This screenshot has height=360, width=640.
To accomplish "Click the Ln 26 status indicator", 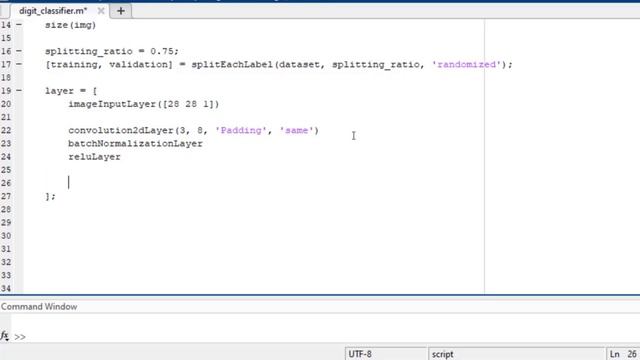I will click(623, 354).
